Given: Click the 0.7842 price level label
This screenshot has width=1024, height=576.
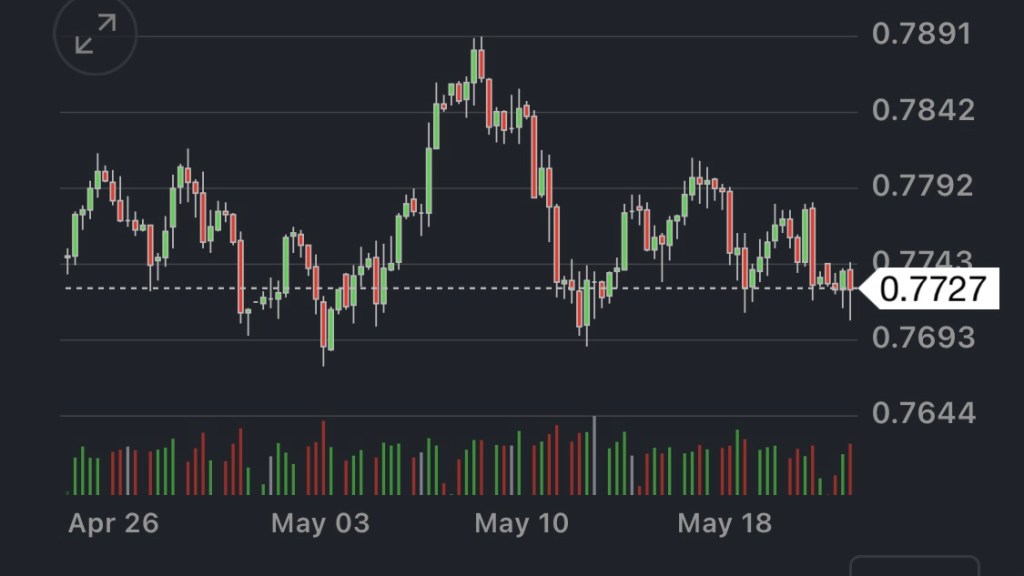Looking at the screenshot, I should tap(921, 110).
